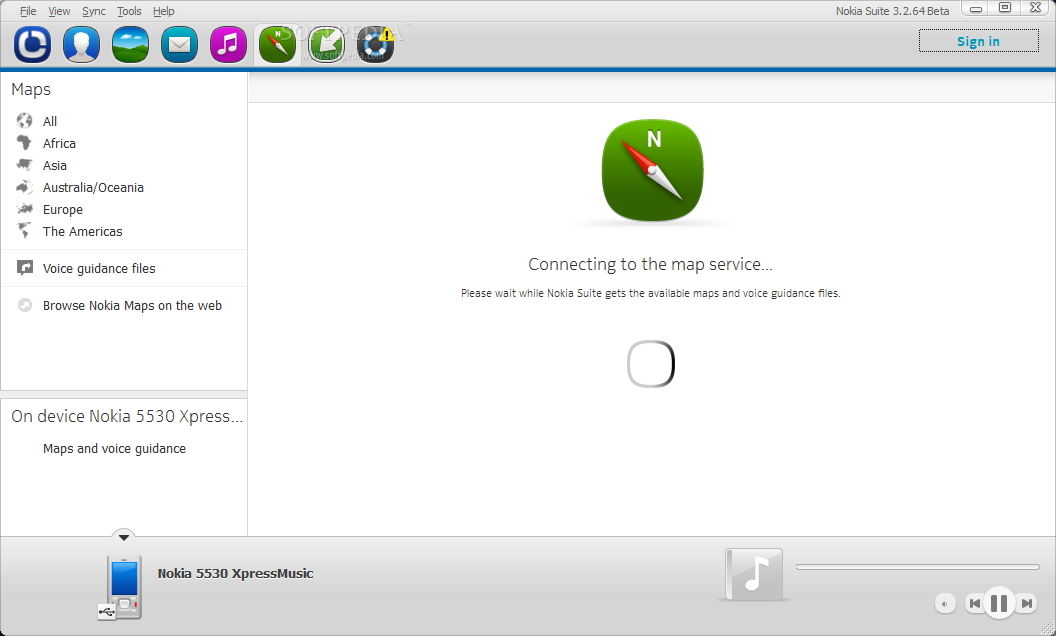The image size is (1056, 636).
Task: Open the Gallery photos icon
Action: tap(130, 44)
